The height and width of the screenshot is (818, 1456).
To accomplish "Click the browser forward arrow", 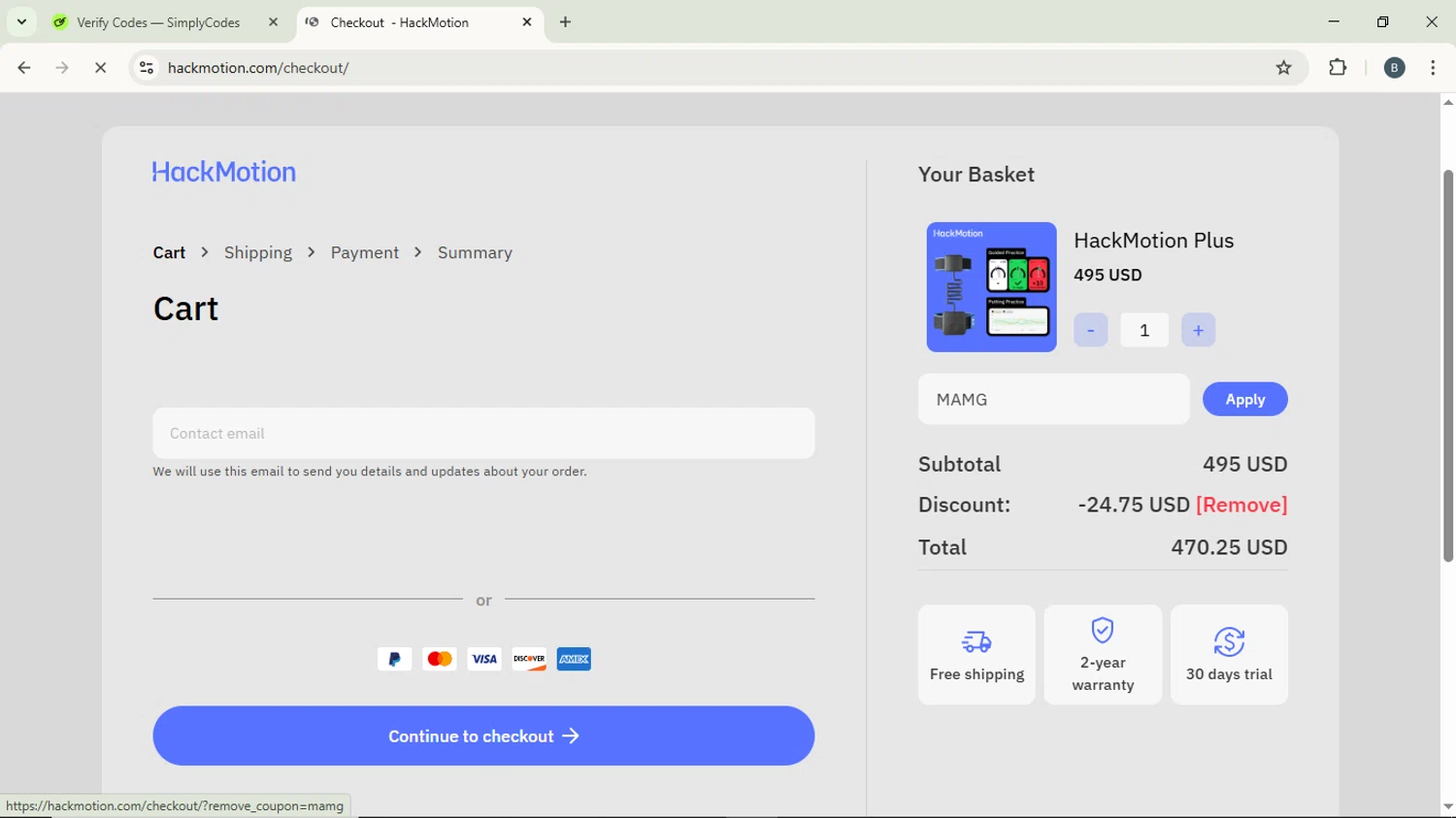I will tap(62, 68).
